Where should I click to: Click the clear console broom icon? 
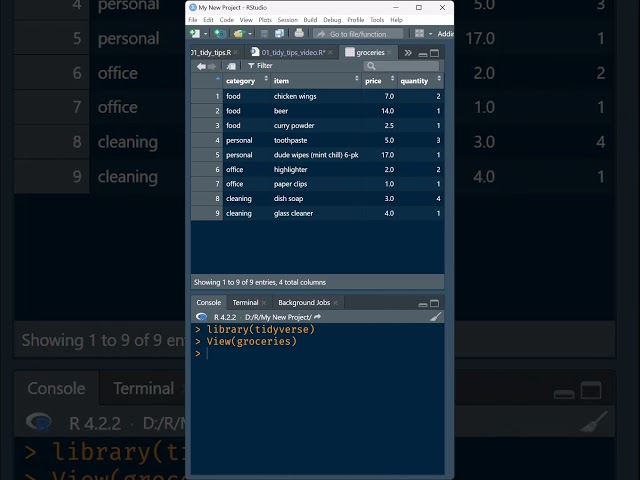tap(436, 316)
